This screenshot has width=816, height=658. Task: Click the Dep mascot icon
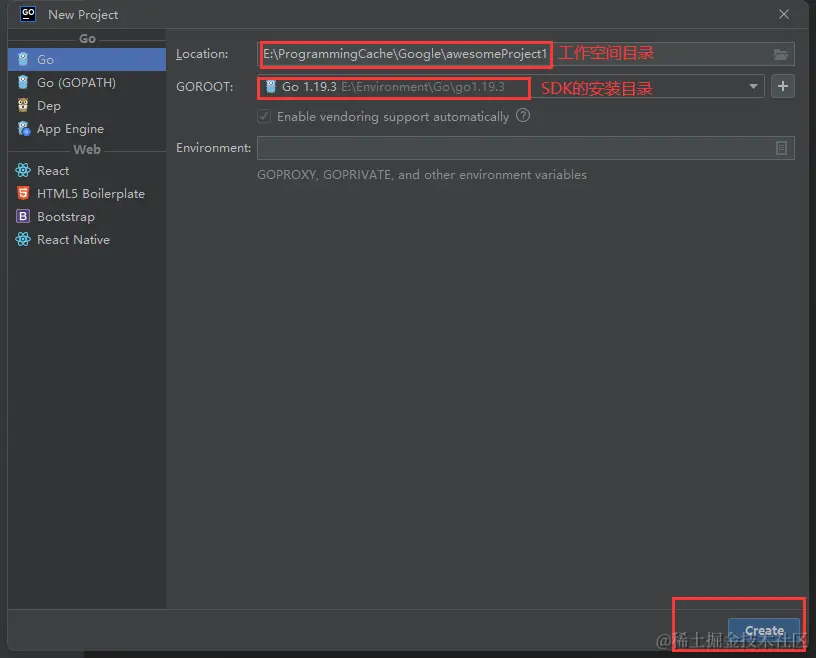click(x=23, y=105)
